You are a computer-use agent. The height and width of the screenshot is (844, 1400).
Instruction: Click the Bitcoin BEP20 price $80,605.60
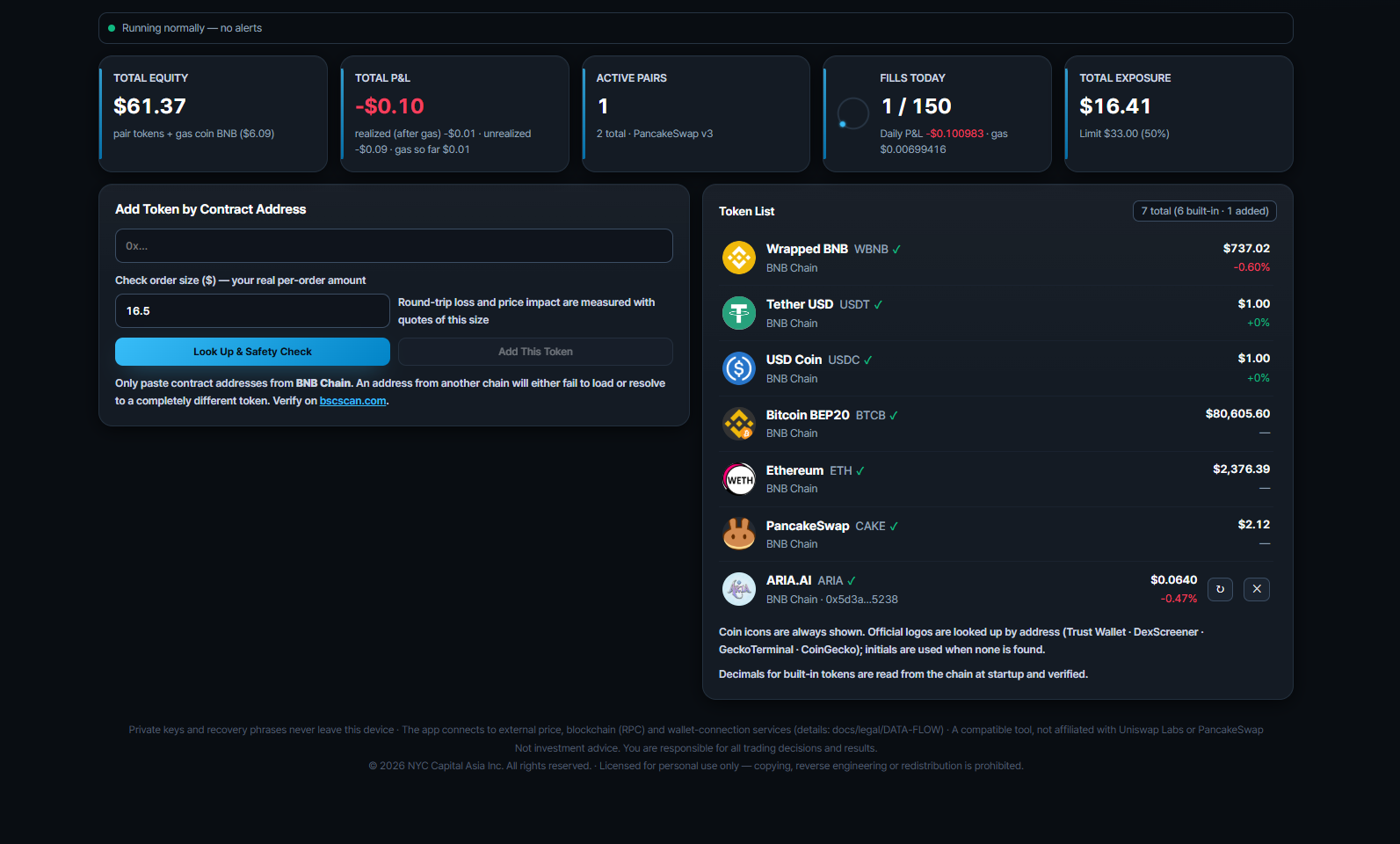coord(1237,414)
